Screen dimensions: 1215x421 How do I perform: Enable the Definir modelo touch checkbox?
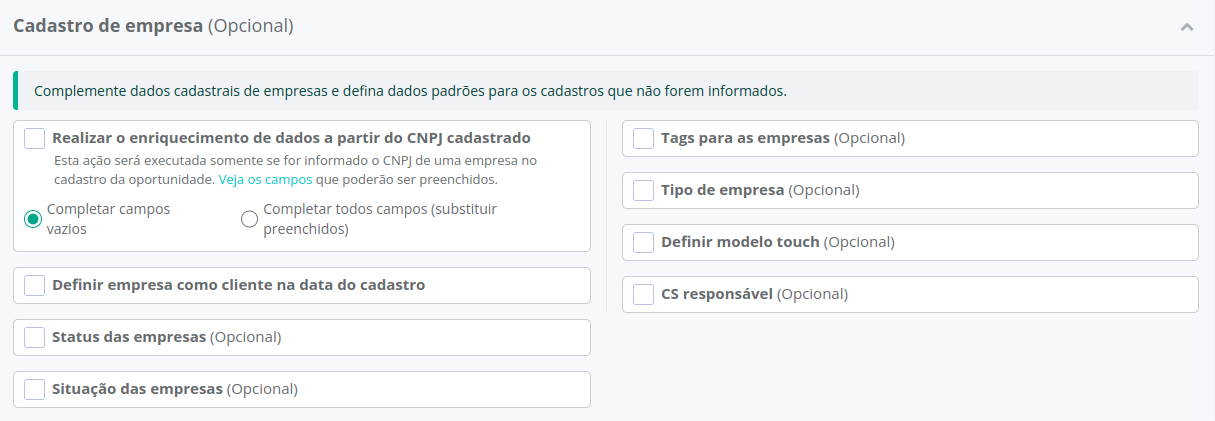[x=644, y=242]
